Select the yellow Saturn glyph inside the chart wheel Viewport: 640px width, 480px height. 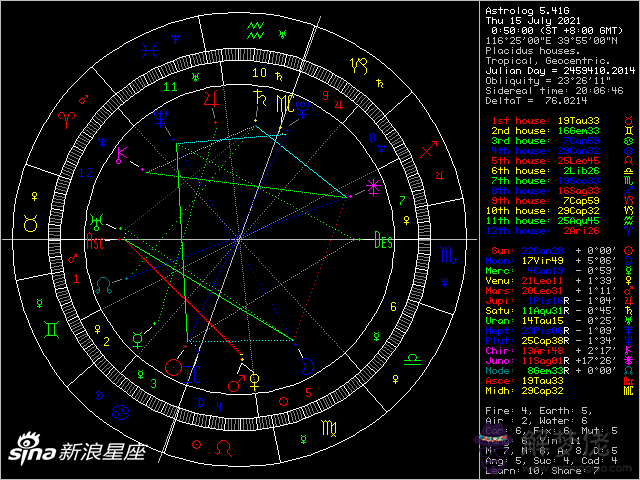(260, 98)
